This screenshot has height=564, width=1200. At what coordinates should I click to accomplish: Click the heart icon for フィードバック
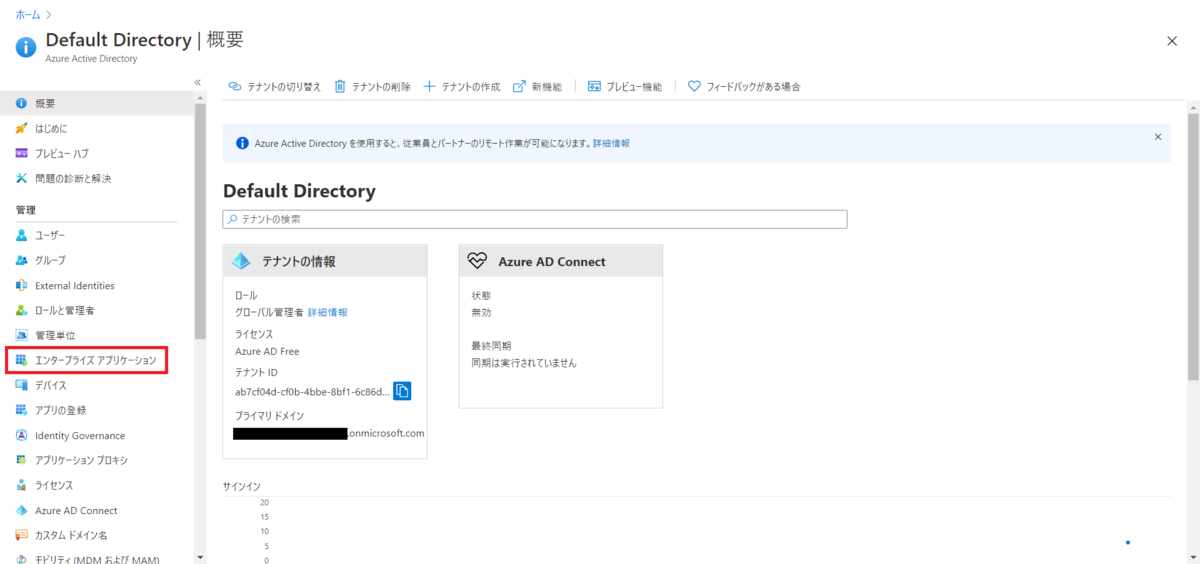pos(694,87)
